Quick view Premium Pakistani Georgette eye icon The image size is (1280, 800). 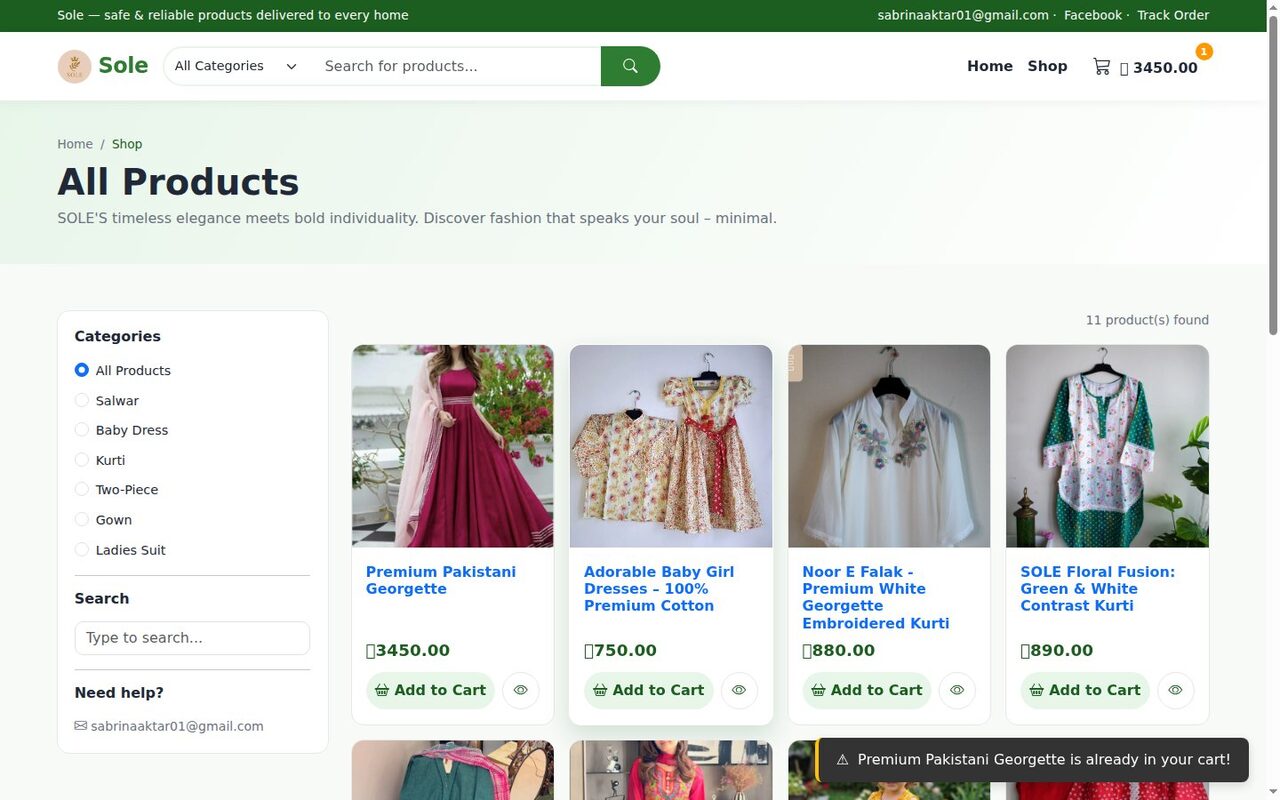click(521, 690)
